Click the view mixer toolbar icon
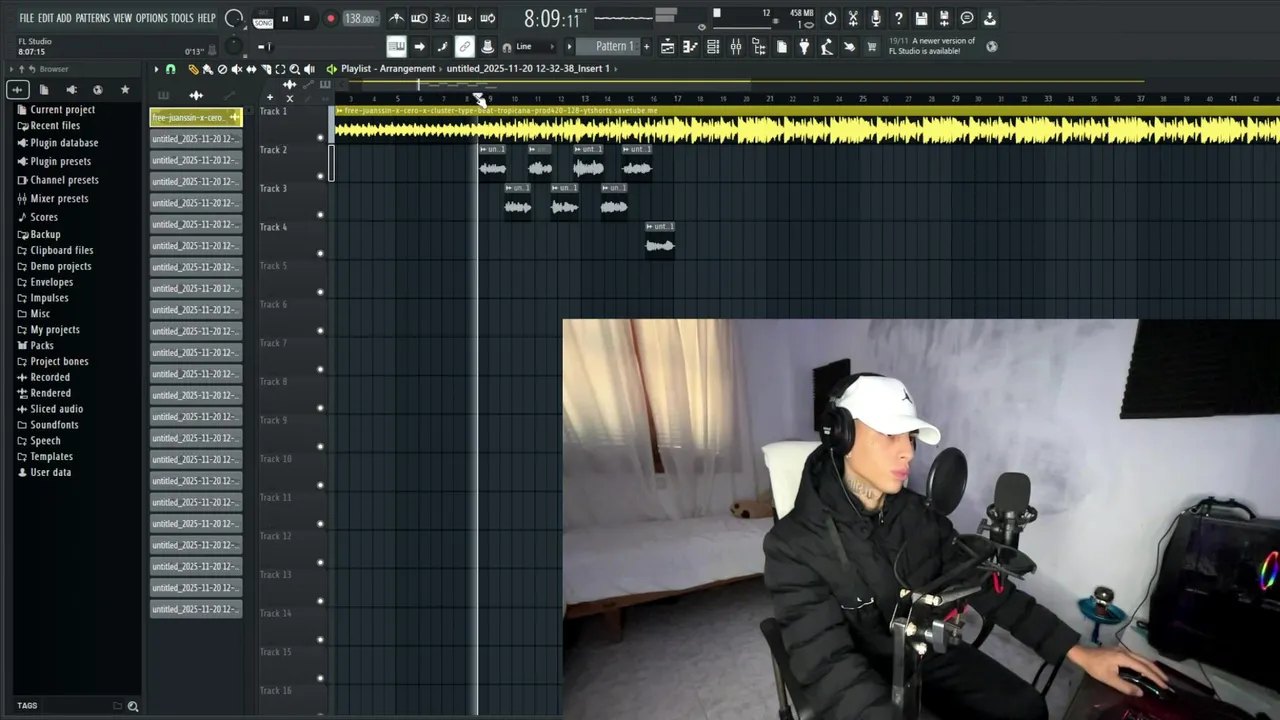The image size is (1280, 720). coord(736,46)
